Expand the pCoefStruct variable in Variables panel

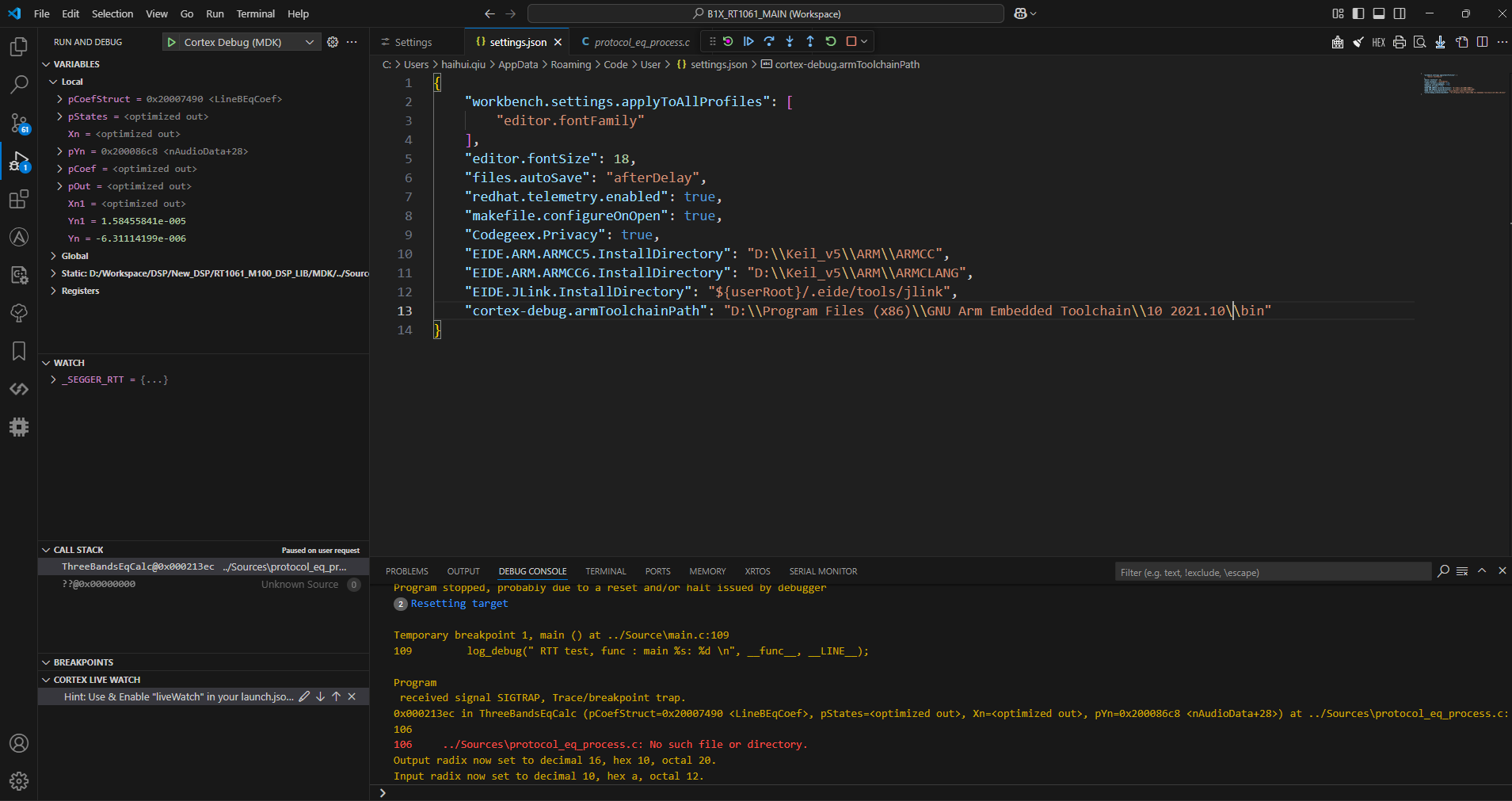tap(59, 98)
